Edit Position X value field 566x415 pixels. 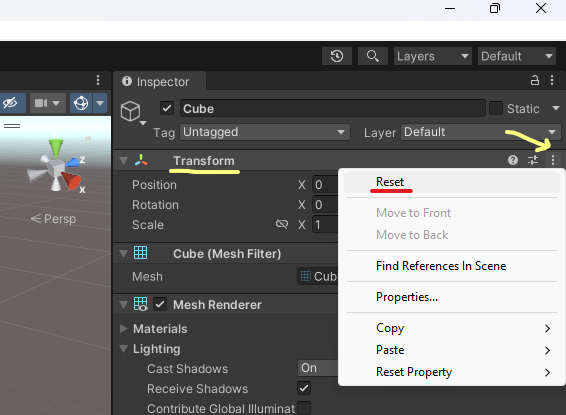click(325, 185)
